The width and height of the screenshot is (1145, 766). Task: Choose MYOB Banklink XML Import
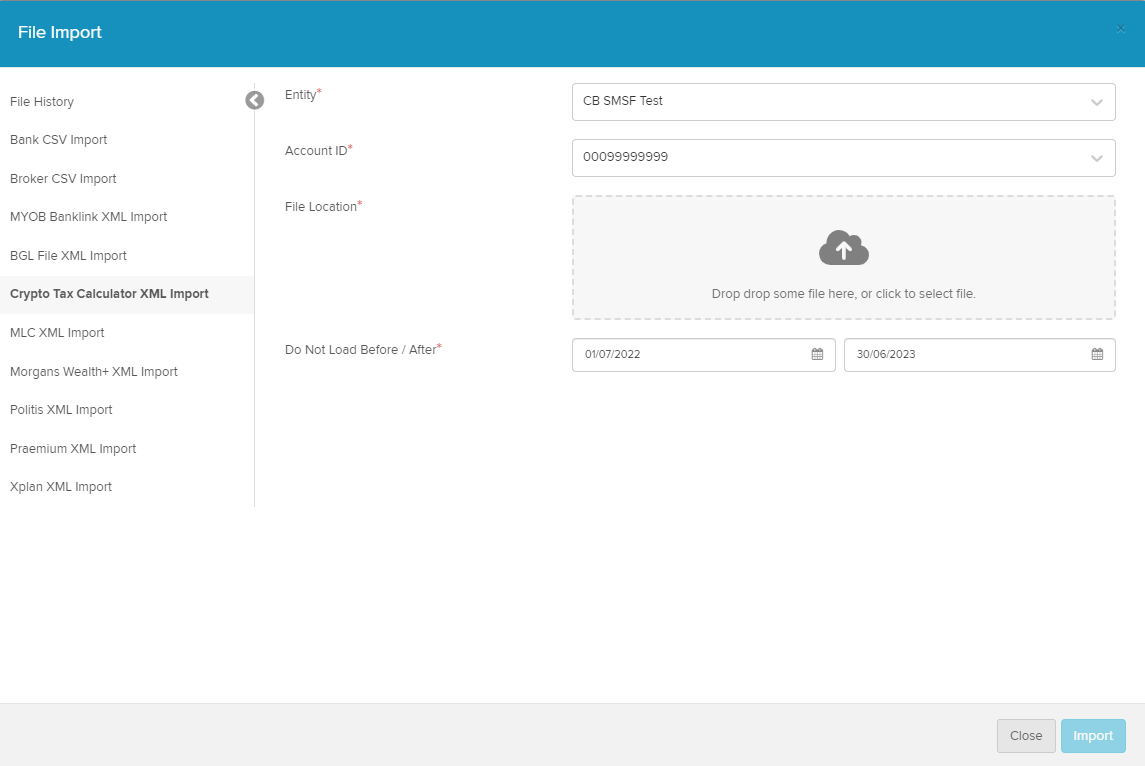point(89,217)
